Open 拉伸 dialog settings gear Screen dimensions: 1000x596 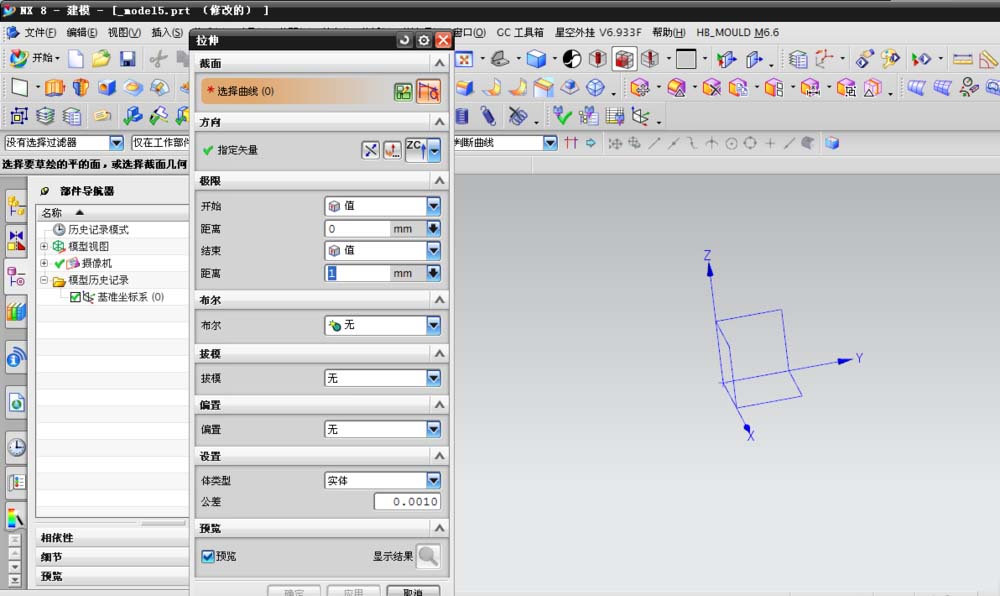coord(423,40)
